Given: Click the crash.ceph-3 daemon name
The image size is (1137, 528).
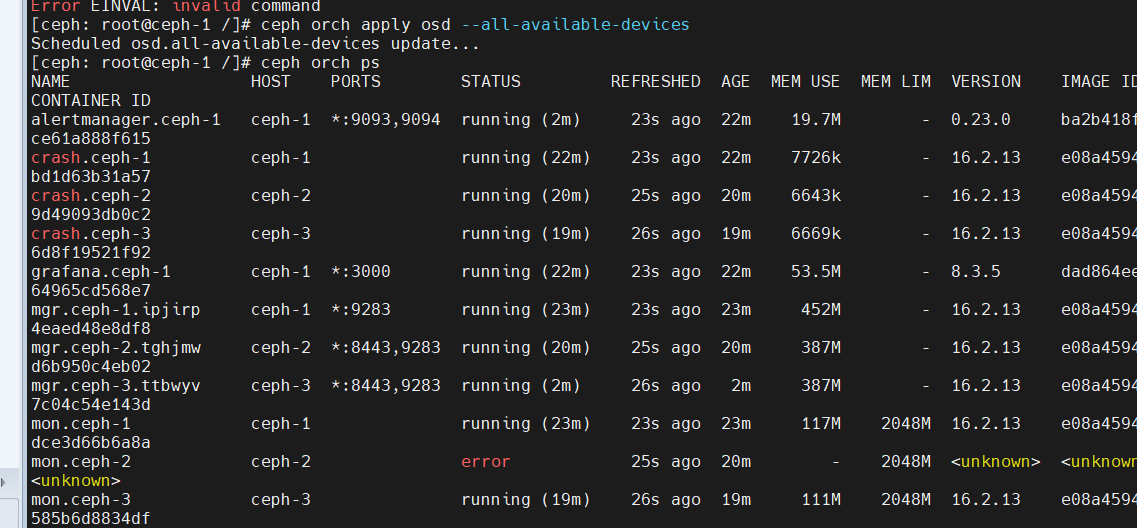Looking at the screenshot, I should click(x=91, y=234).
